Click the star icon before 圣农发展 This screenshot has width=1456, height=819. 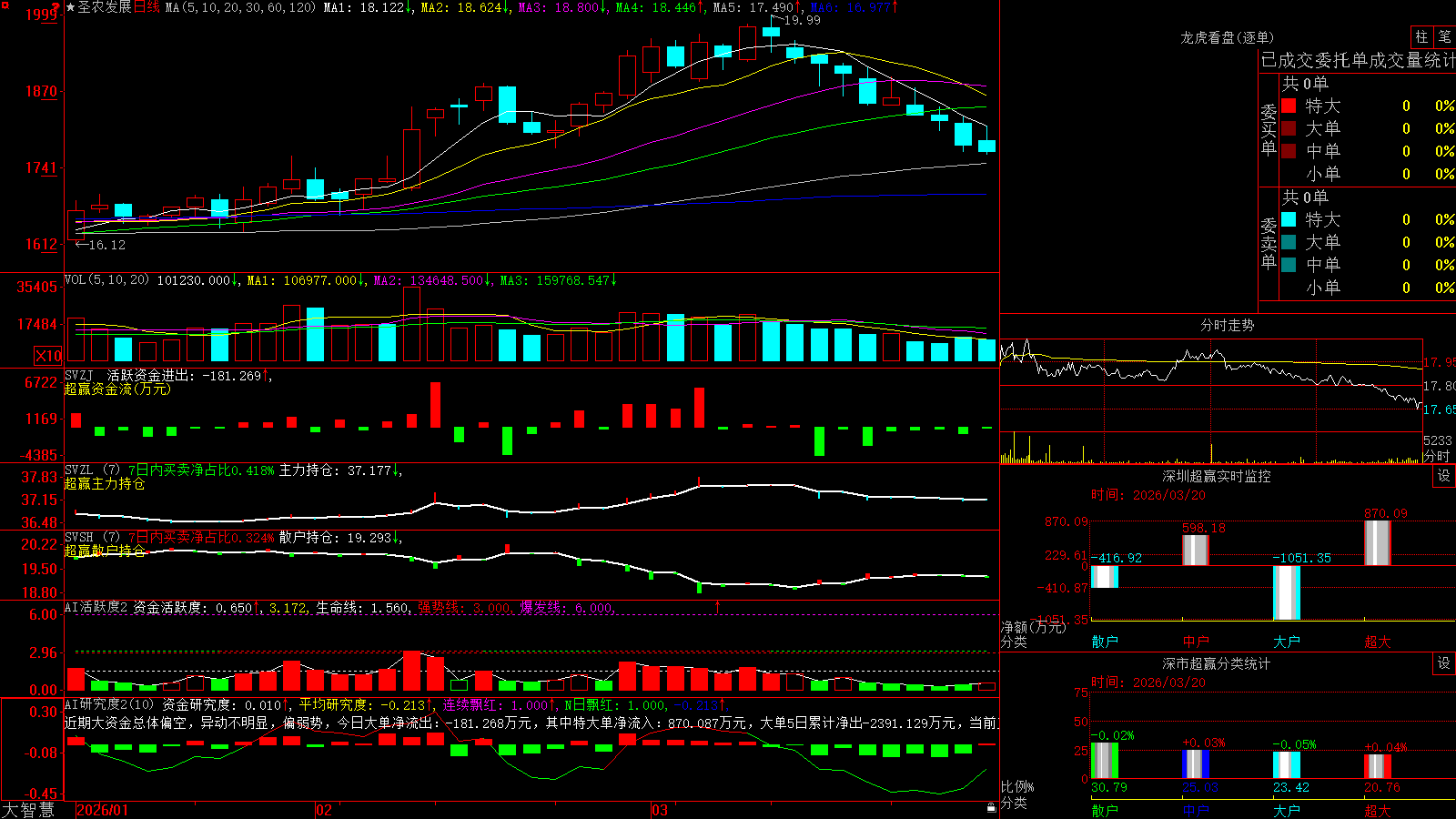(70, 7)
